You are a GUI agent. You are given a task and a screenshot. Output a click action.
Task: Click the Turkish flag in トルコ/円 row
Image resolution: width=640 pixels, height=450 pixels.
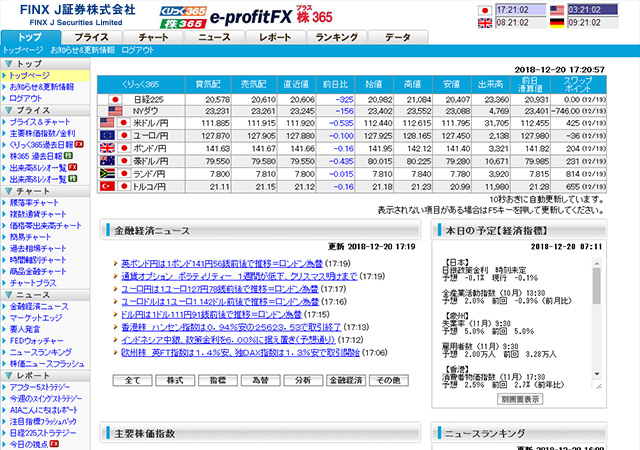[107, 185]
